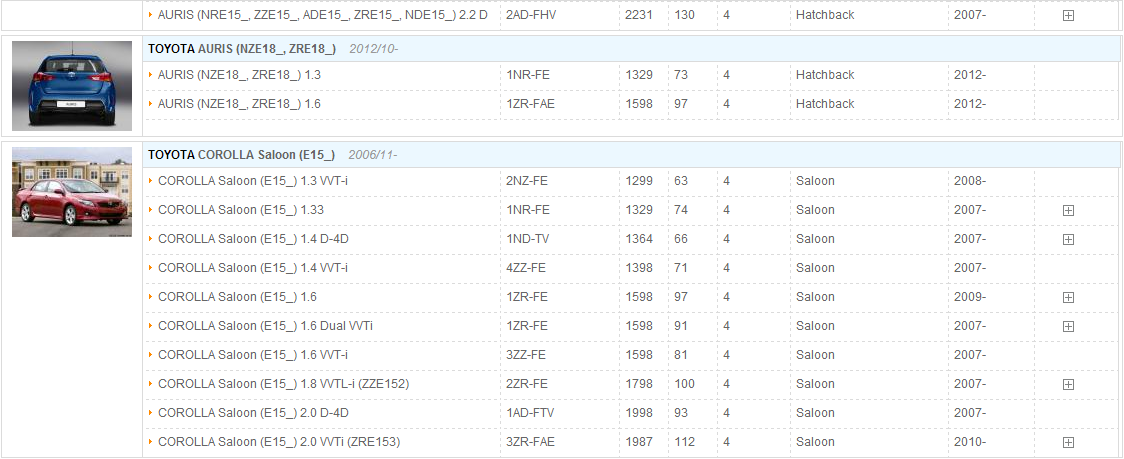Viewport: 1124px width, 459px height.
Task: Select year 2008- in Corolla 1.3 VVT-i row
Action: pyautogui.click(x=970, y=181)
